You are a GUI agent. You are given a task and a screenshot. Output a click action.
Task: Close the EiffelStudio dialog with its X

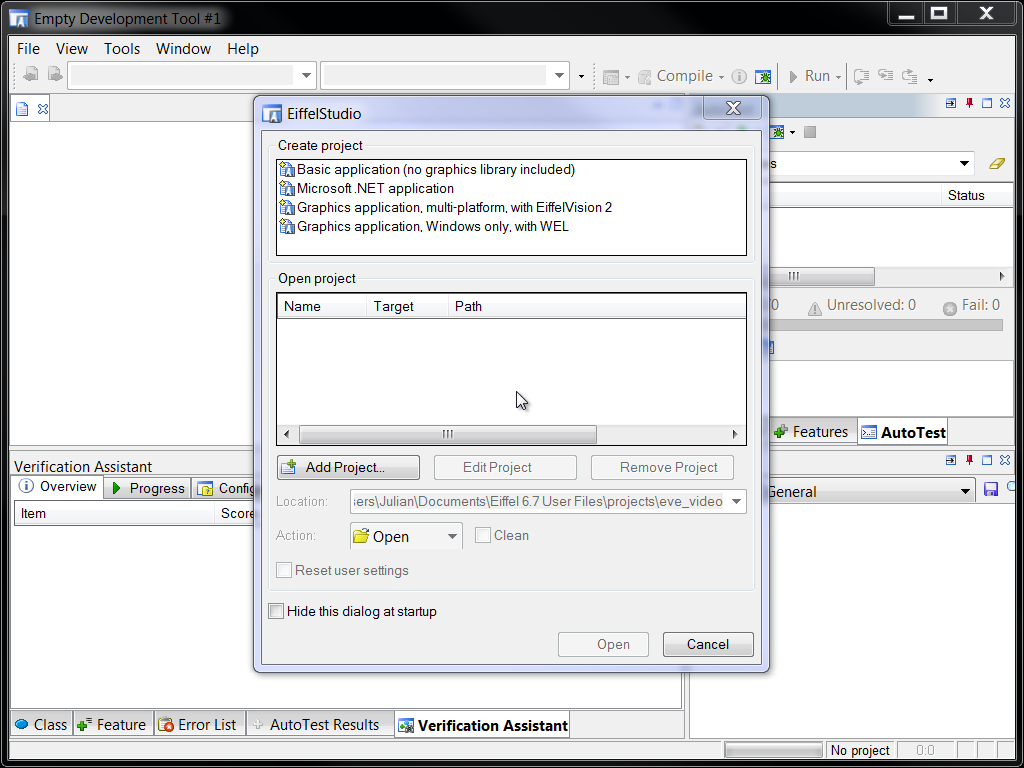733,108
